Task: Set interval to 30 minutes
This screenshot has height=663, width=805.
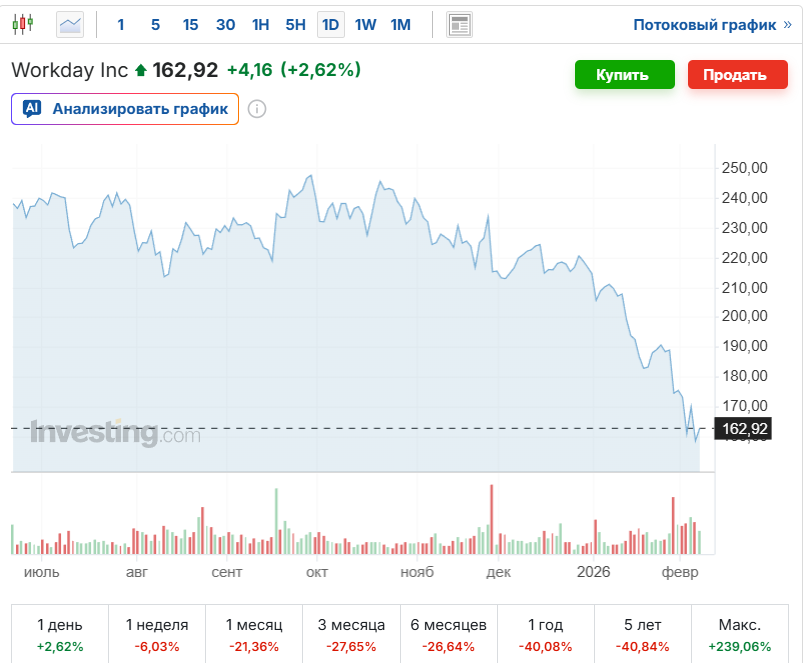Action: (x=225, y=25)
